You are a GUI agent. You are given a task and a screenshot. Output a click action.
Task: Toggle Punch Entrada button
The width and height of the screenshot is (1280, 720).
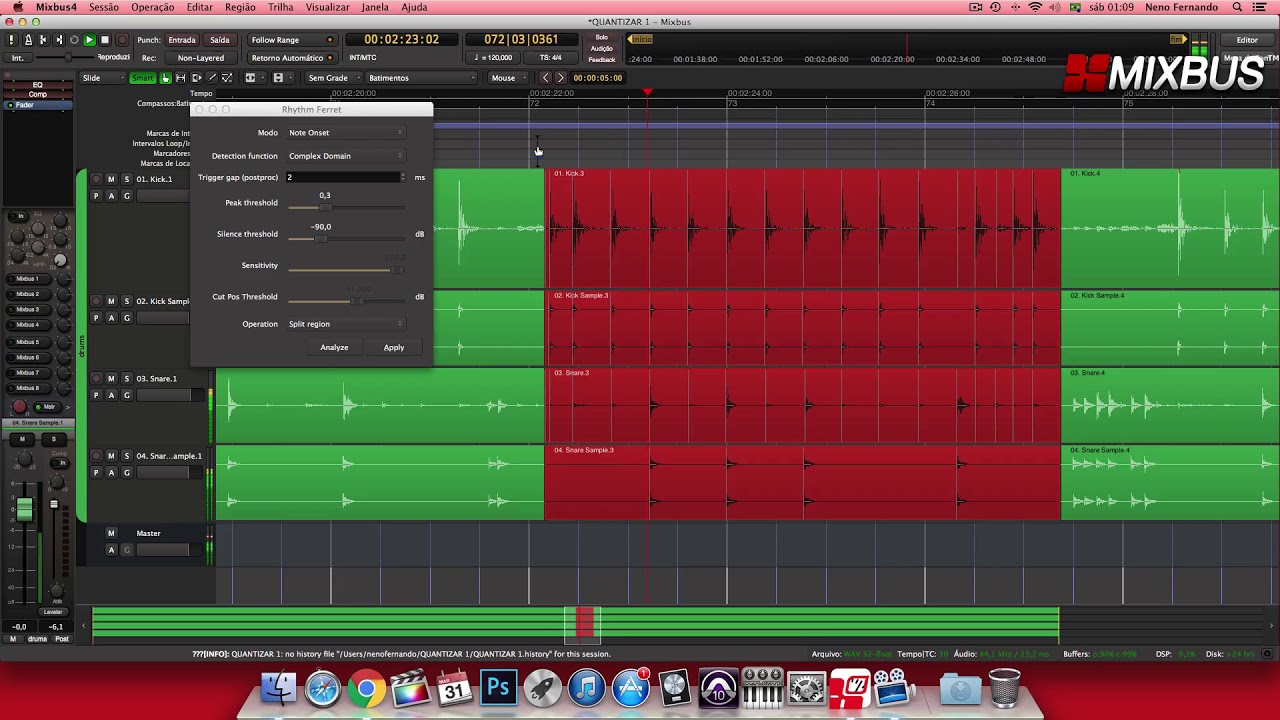point(182,40)
